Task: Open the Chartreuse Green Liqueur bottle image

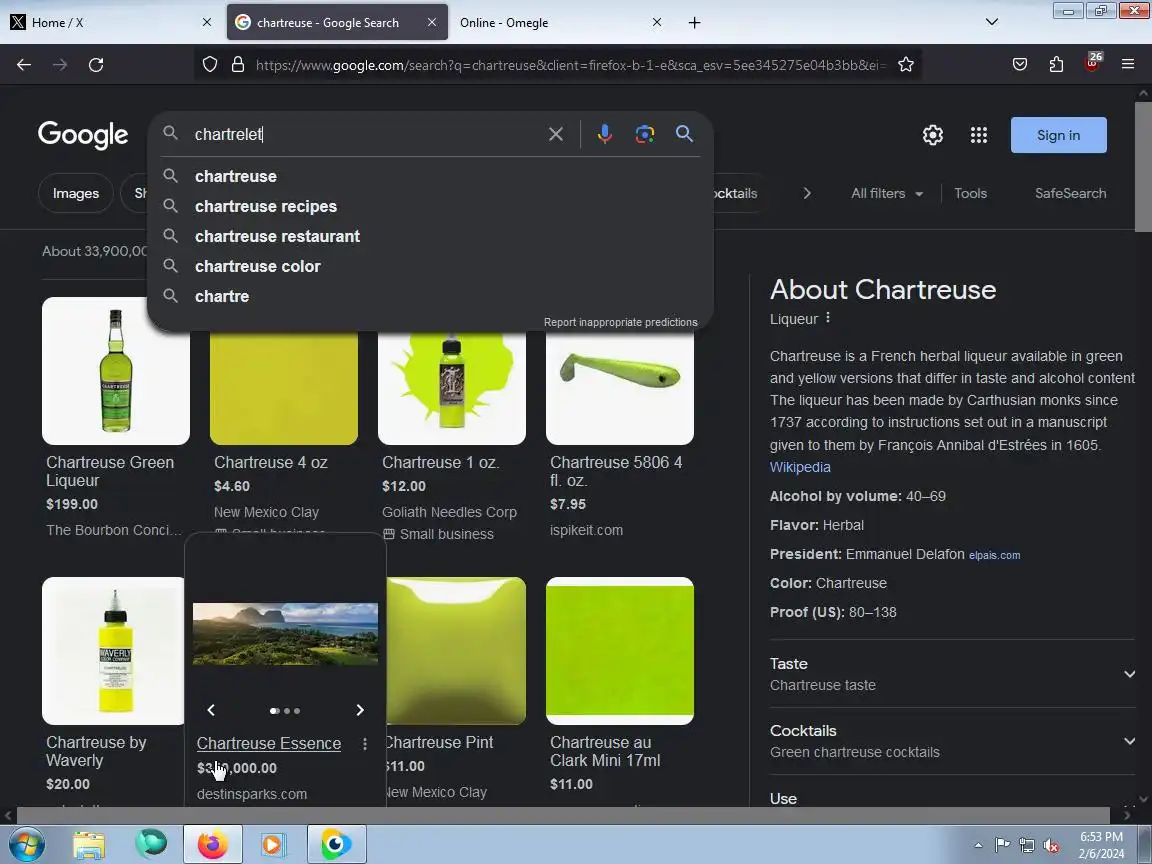Action: pos(116,370)
